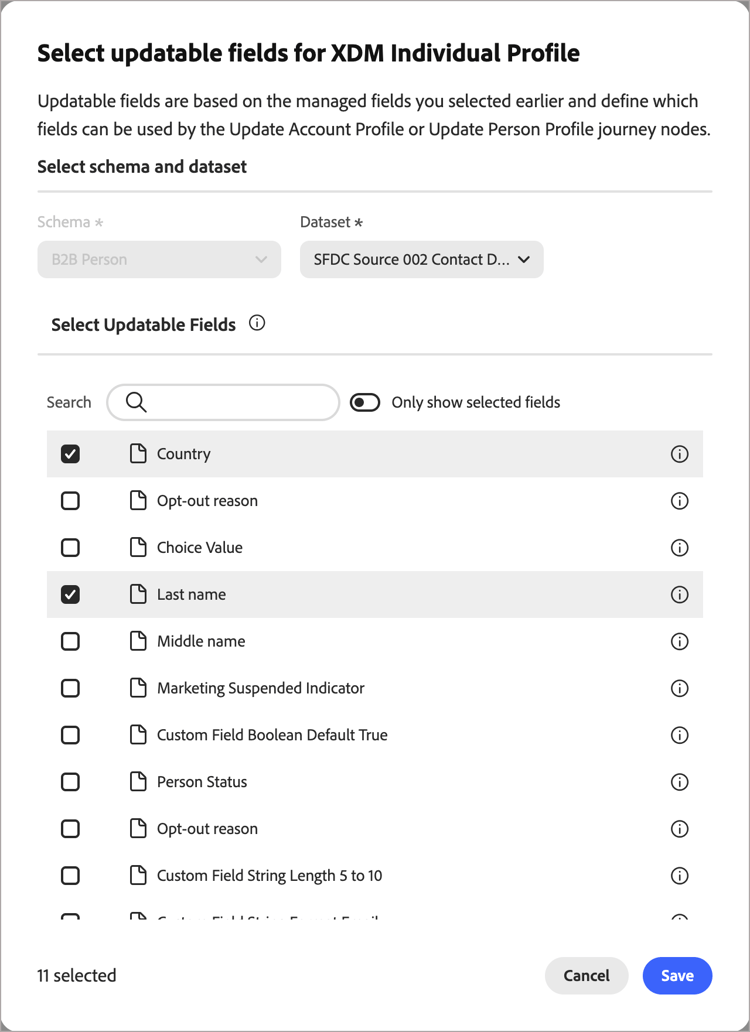This screenshot has width=750, height=1032.
Task: Click the document icon beside Last name
Action: (138, 594)
